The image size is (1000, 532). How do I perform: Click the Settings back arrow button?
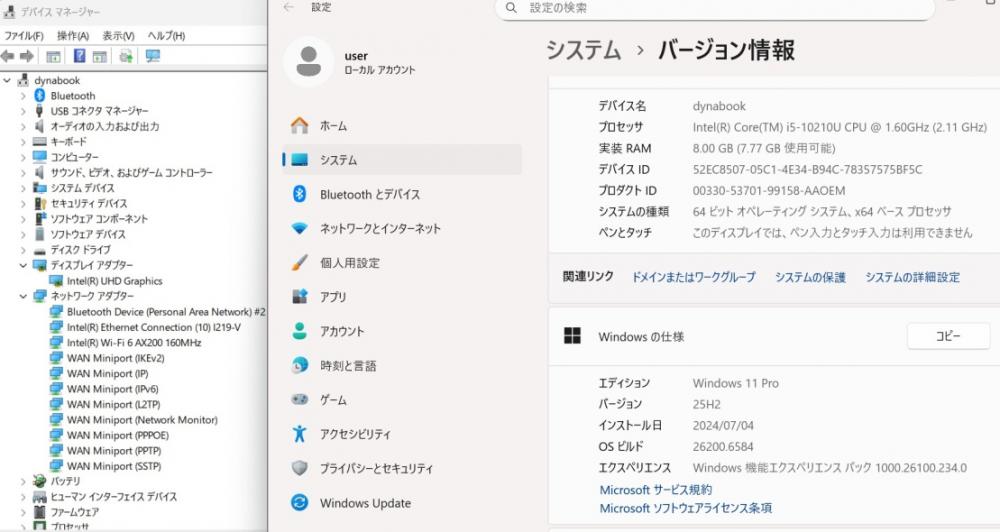click(x=289, y=8)
